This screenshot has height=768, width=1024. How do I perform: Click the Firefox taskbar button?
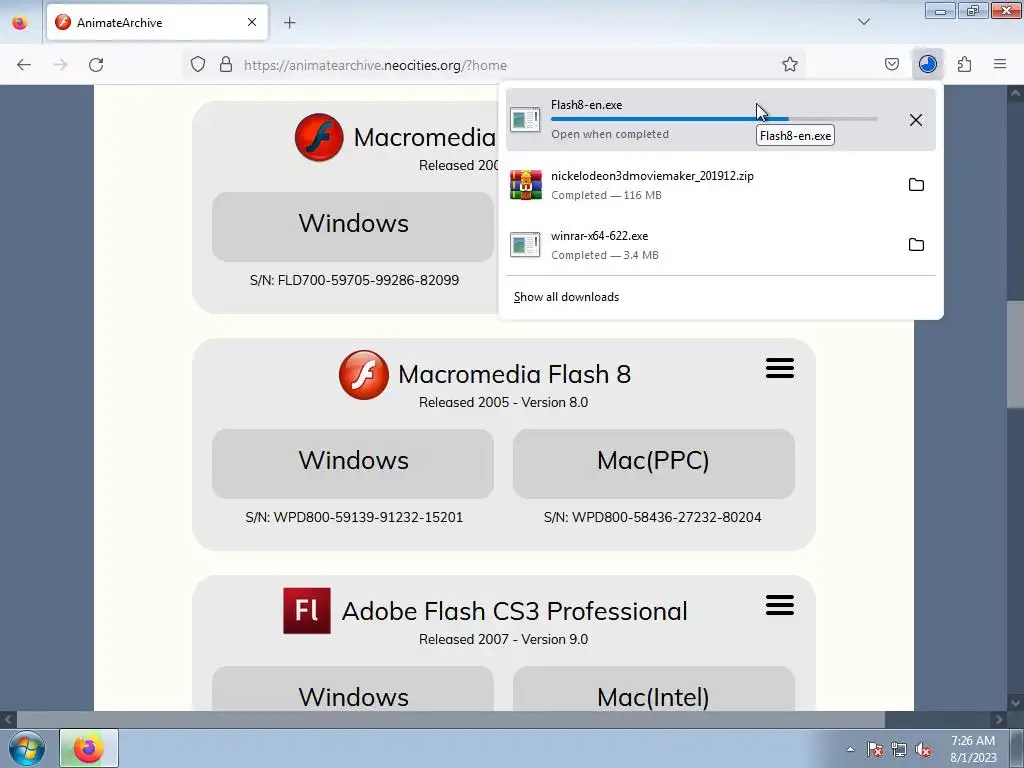pos(89,748)
